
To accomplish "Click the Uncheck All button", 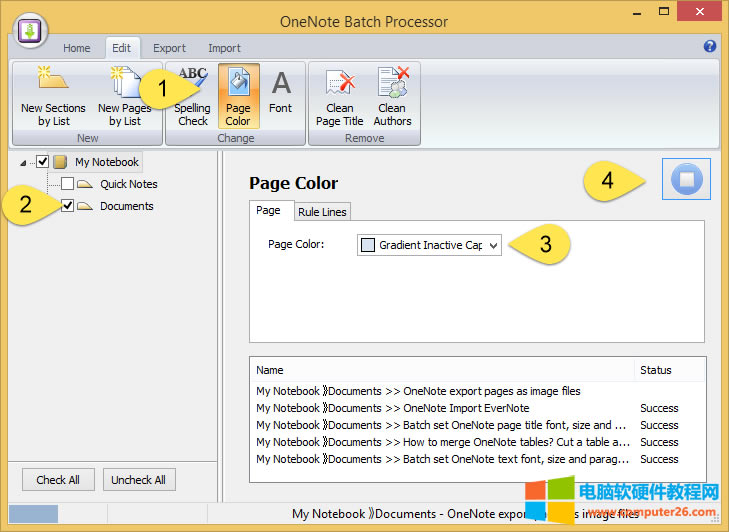I will (138, 480).
